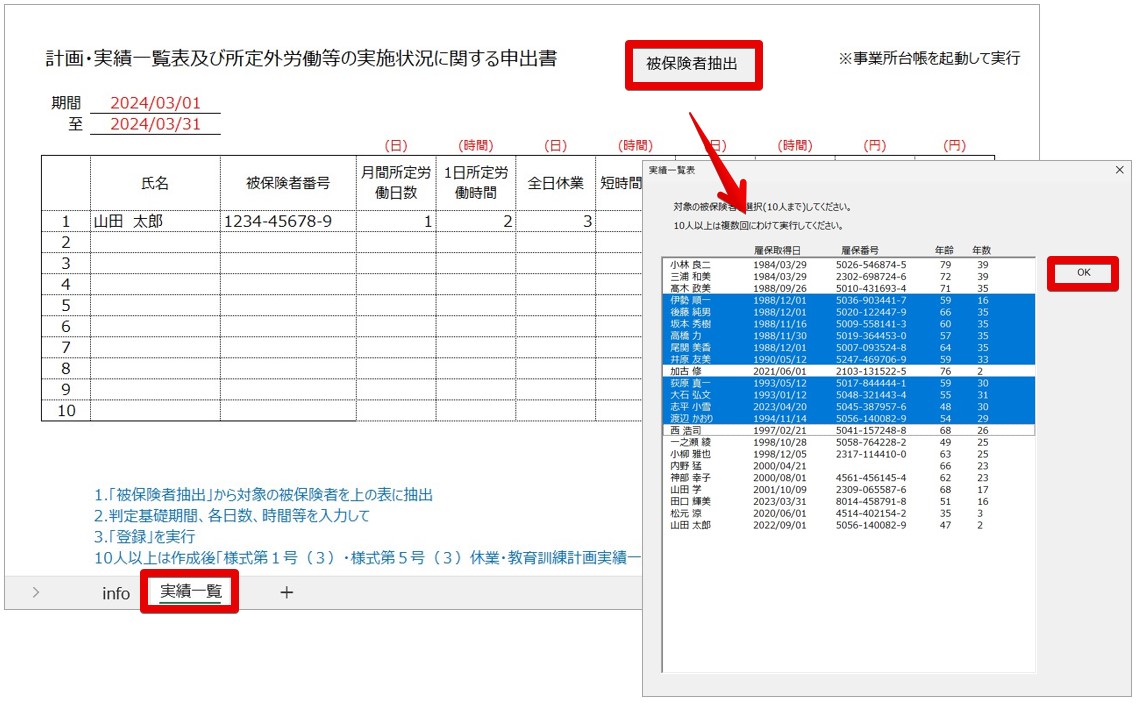Screen dimensions: 1140x704
Task: Select 一之瀬 綾 in the list
Action: (848, 442)
